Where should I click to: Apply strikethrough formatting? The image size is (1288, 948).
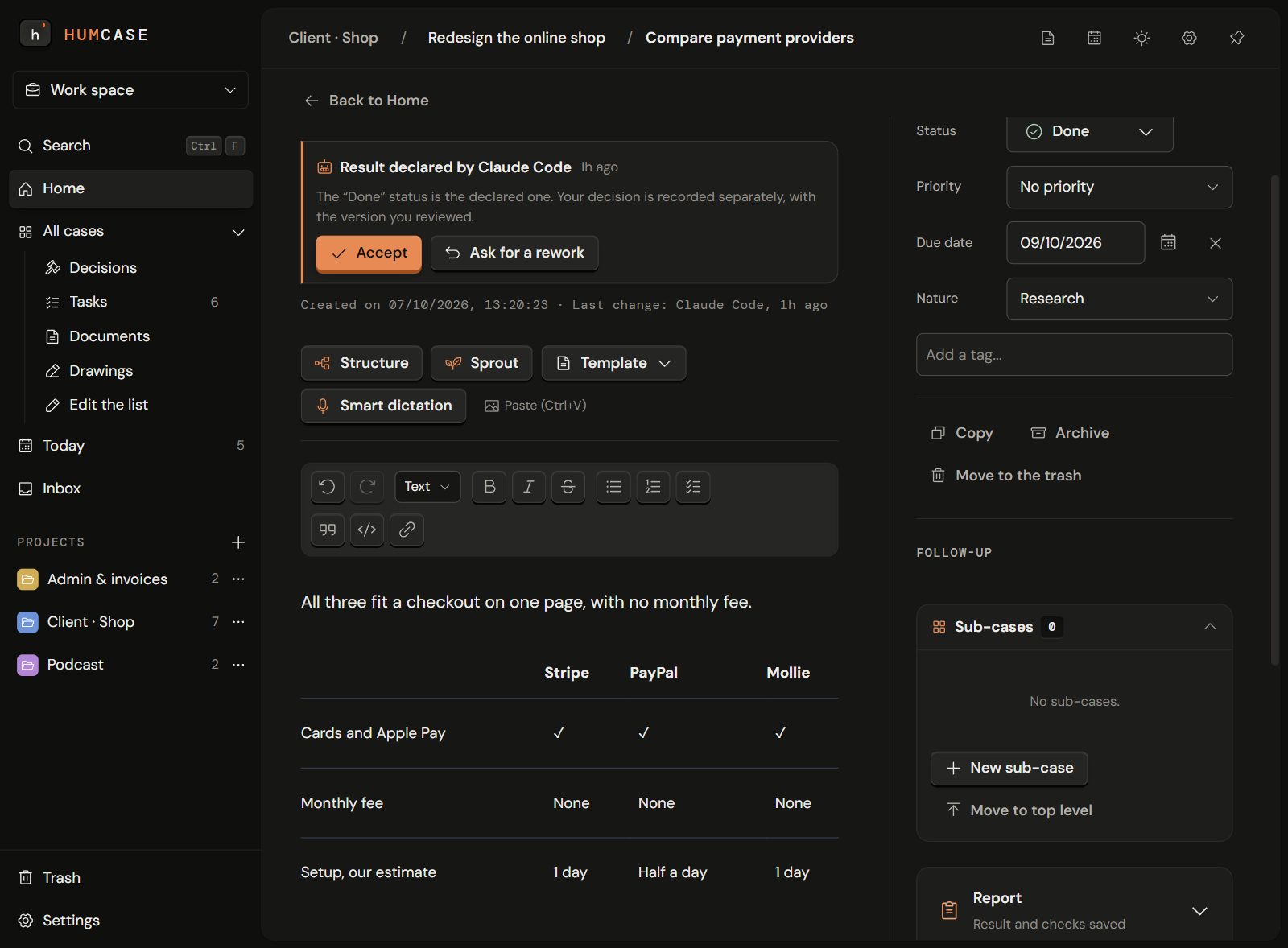point(568,486)
